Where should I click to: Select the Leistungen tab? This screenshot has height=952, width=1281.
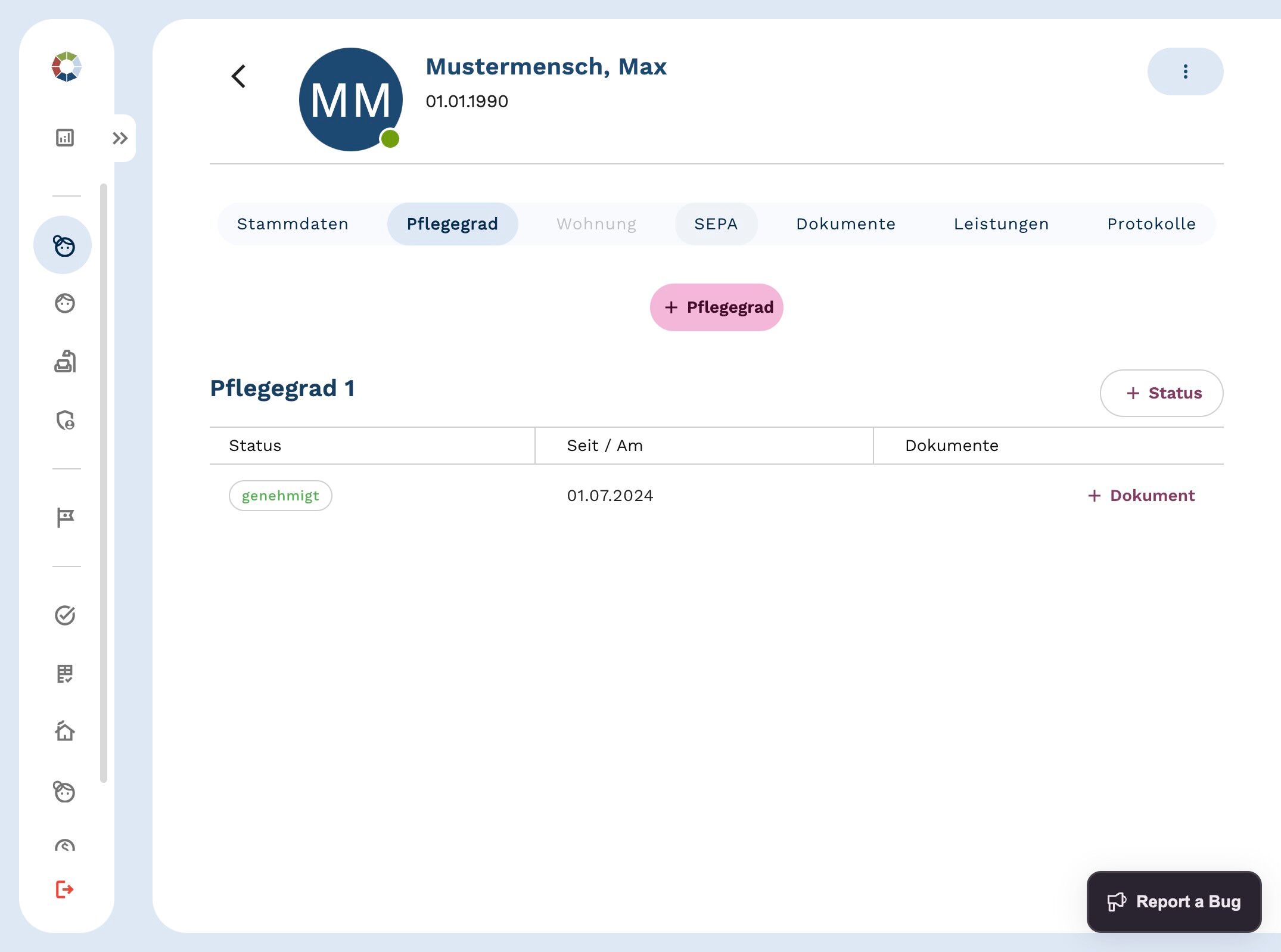point(1001,224)
